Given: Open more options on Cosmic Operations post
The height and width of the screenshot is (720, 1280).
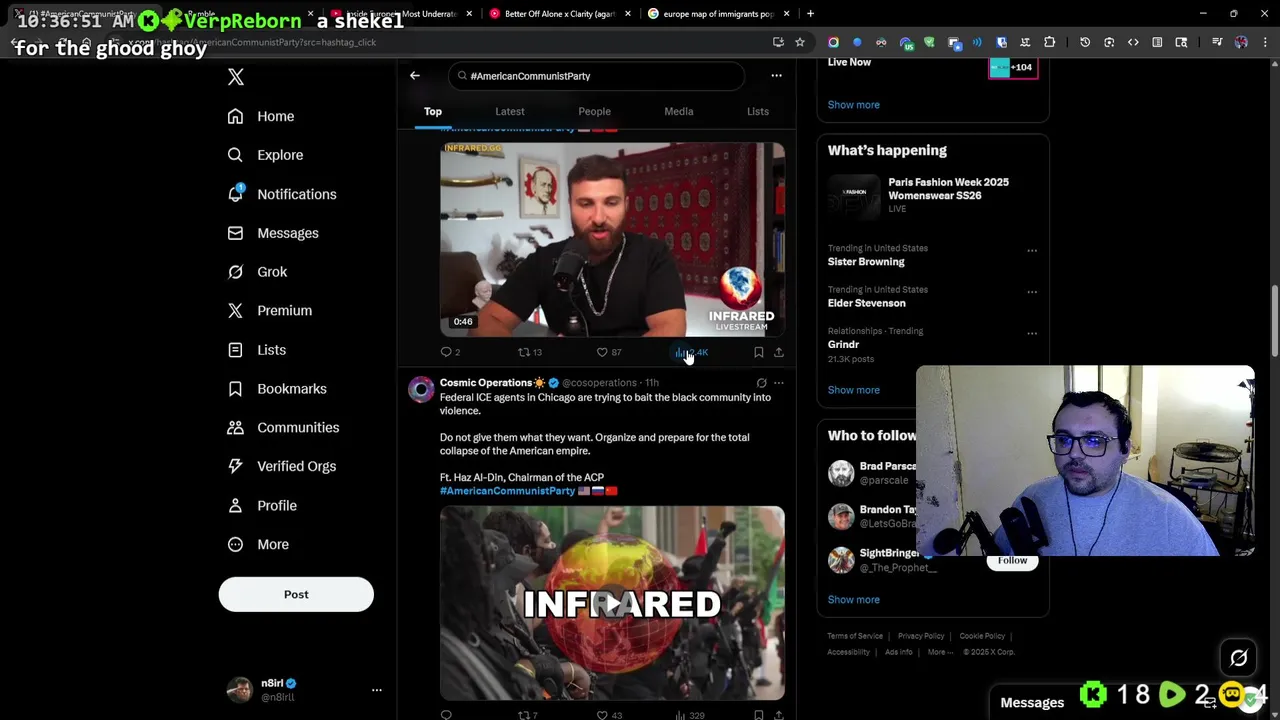Looking at the screenshot, I should coord(779,383).
